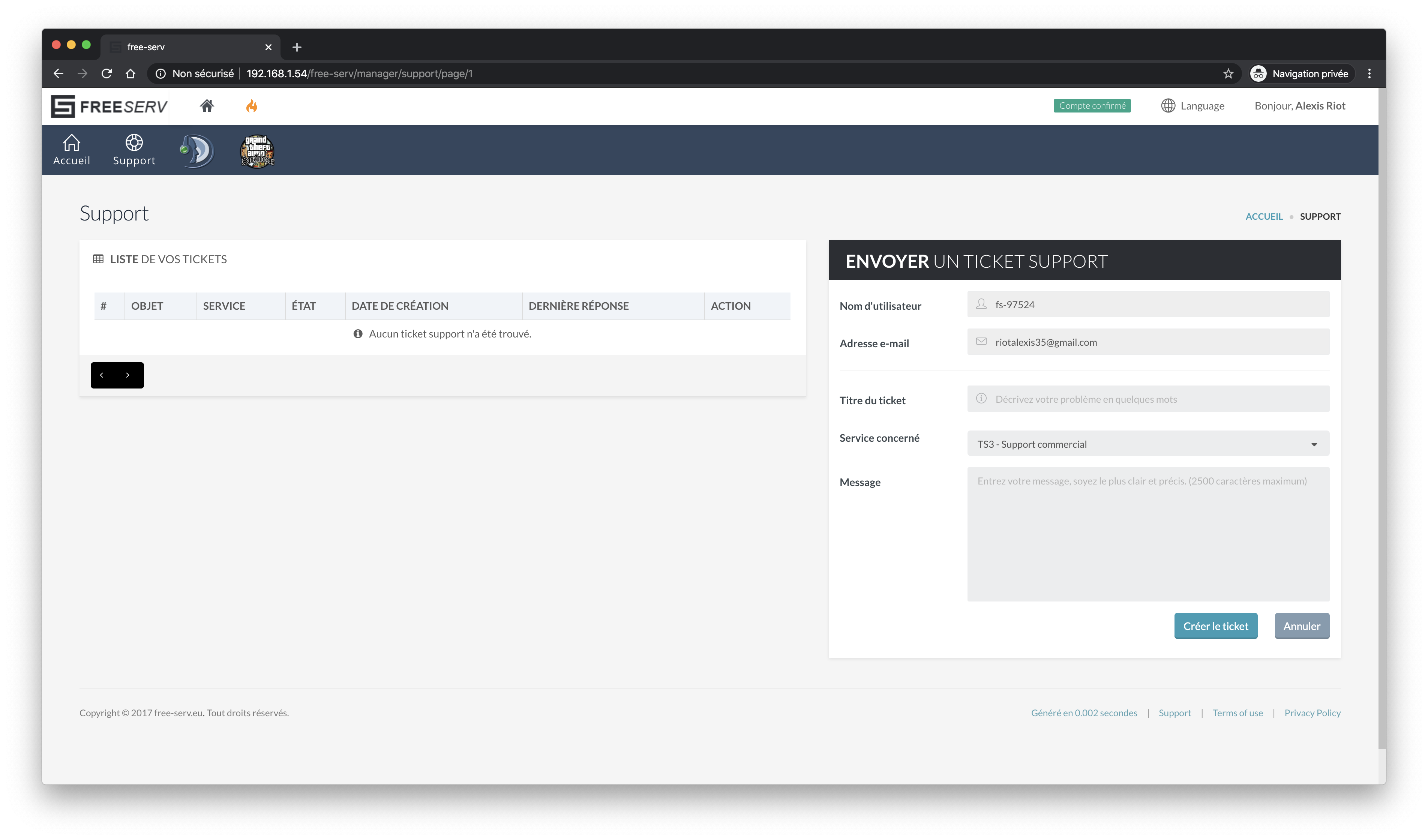Open the GTA San Andreas server icon
Screen dimensions: 1428x840
click(x=258, y=151)
